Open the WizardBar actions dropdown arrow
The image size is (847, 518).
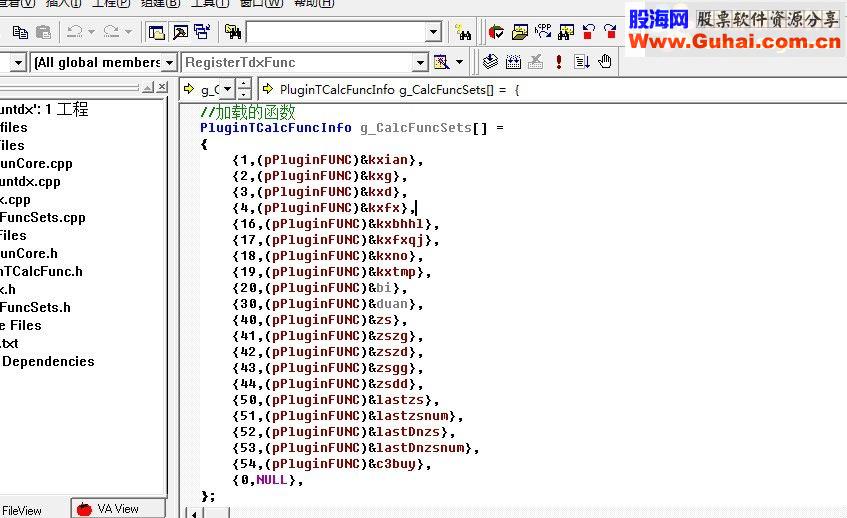click(x=459, y=62)
